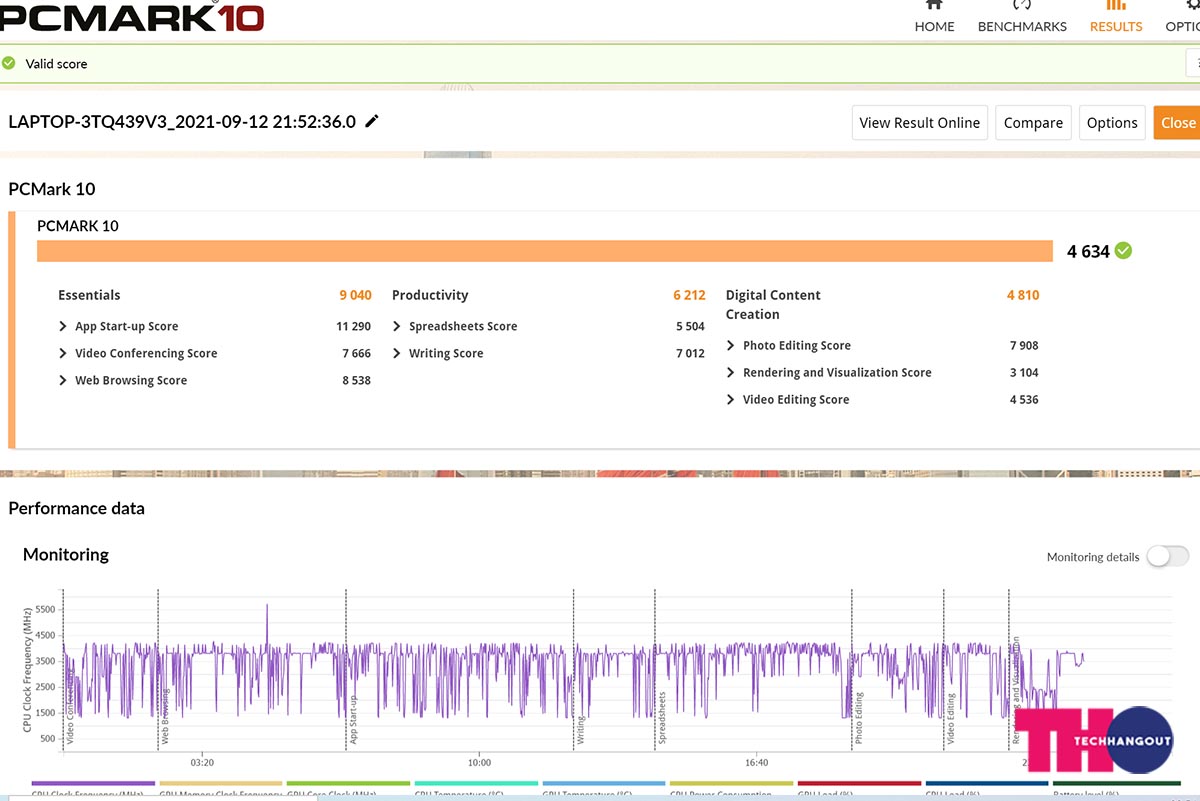This screenshot has width=1200, height=801.
Task: Click the 03:20 time label on the chart
Action: (x=203, y=762)
